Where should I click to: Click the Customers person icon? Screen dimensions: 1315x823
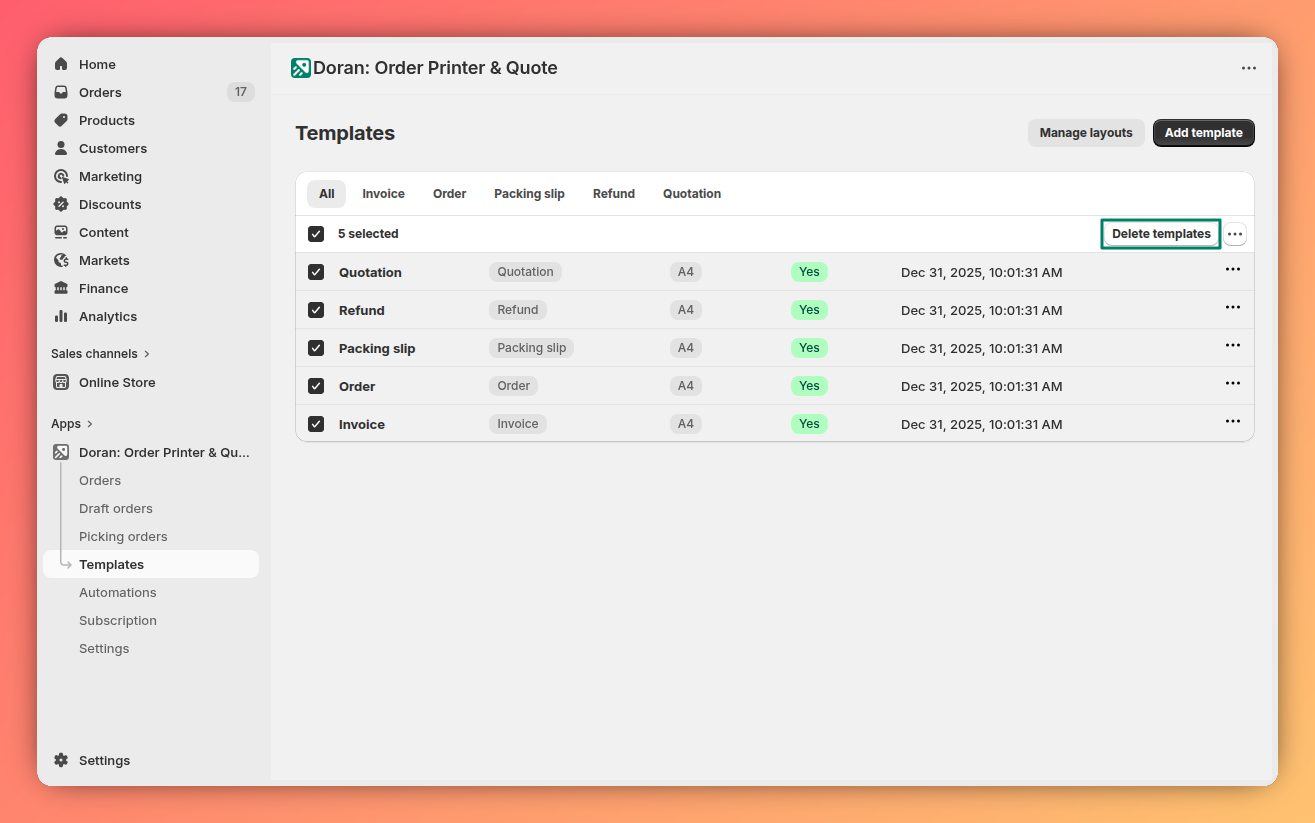[x=61, y=148]
